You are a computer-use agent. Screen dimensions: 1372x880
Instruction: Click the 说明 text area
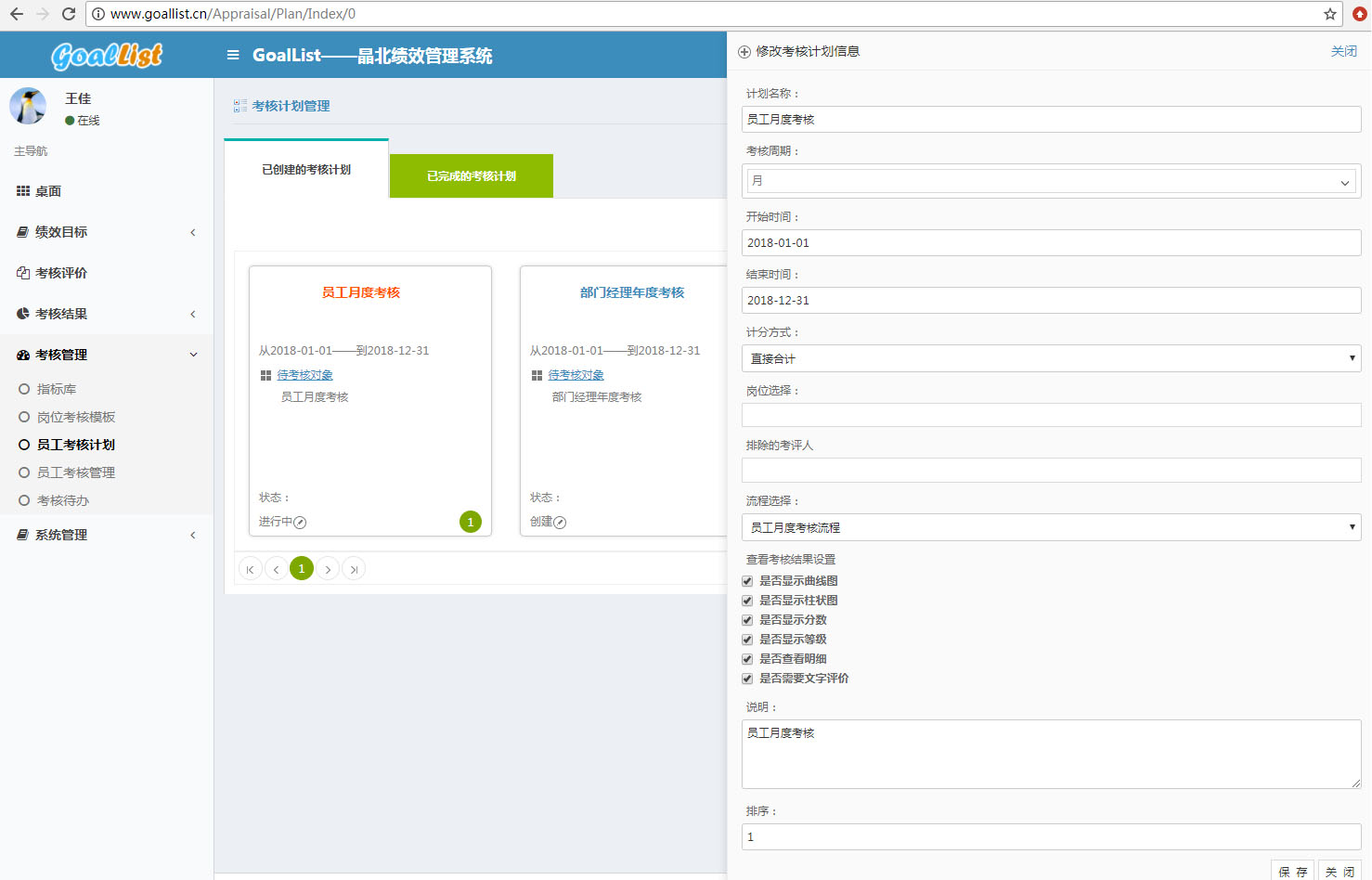pos(1052,754)
